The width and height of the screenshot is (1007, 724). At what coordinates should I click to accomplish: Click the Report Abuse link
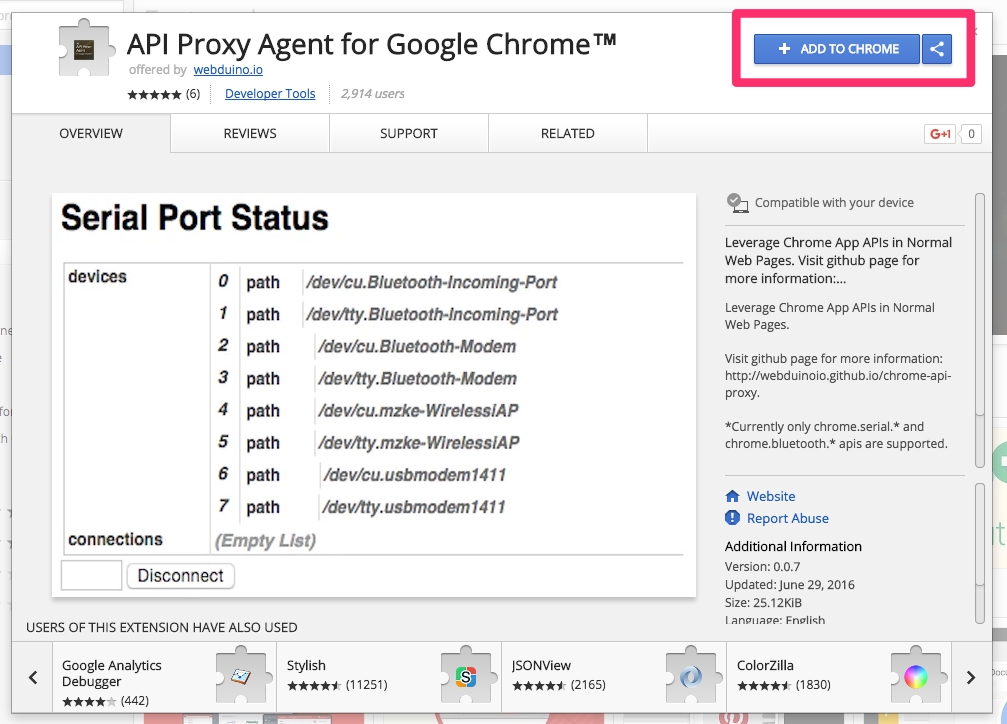[x=787, y=518]
